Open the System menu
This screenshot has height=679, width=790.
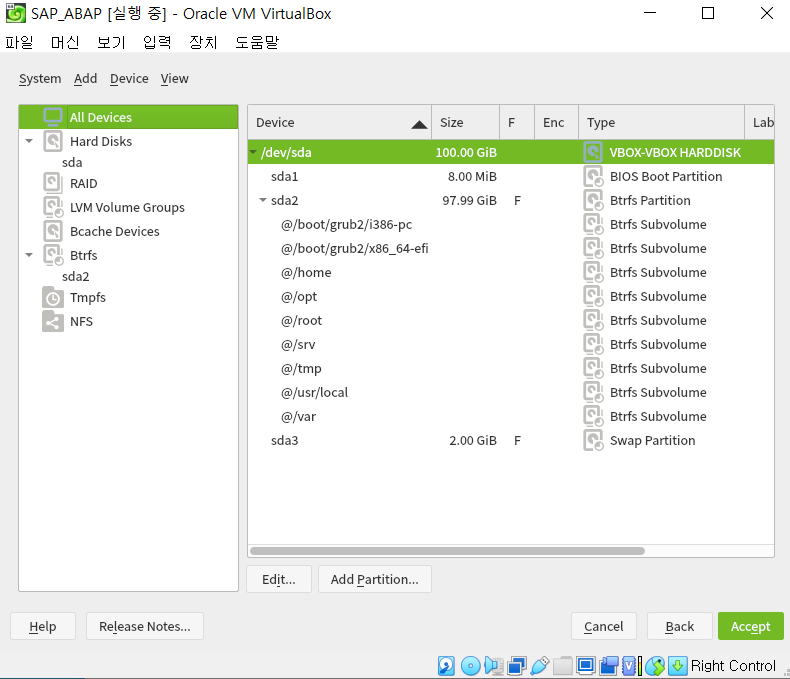[x=40, y=79]
